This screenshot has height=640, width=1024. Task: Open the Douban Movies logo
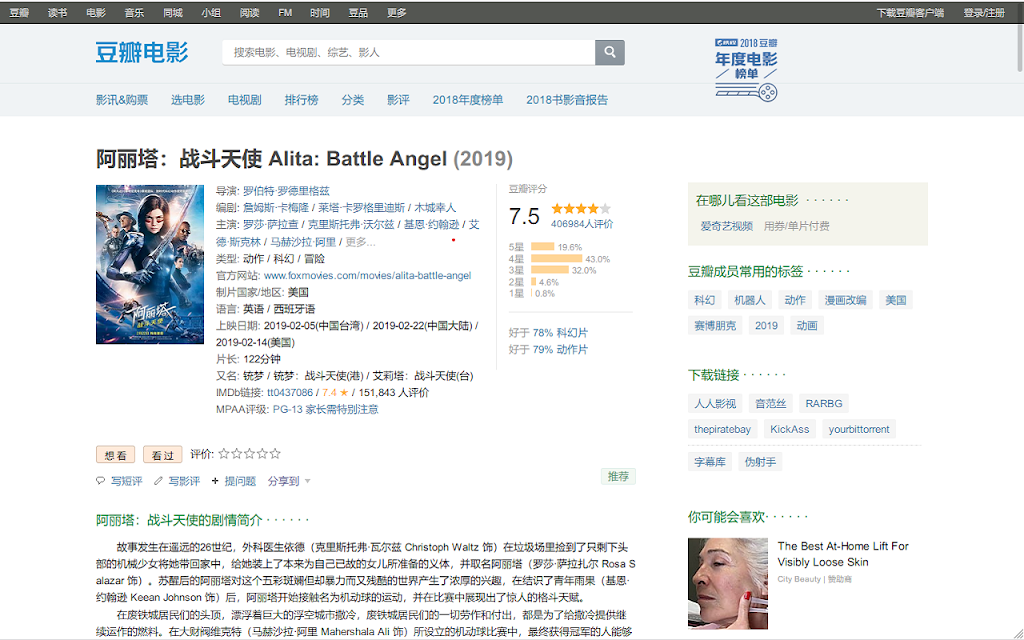(142, 52)
